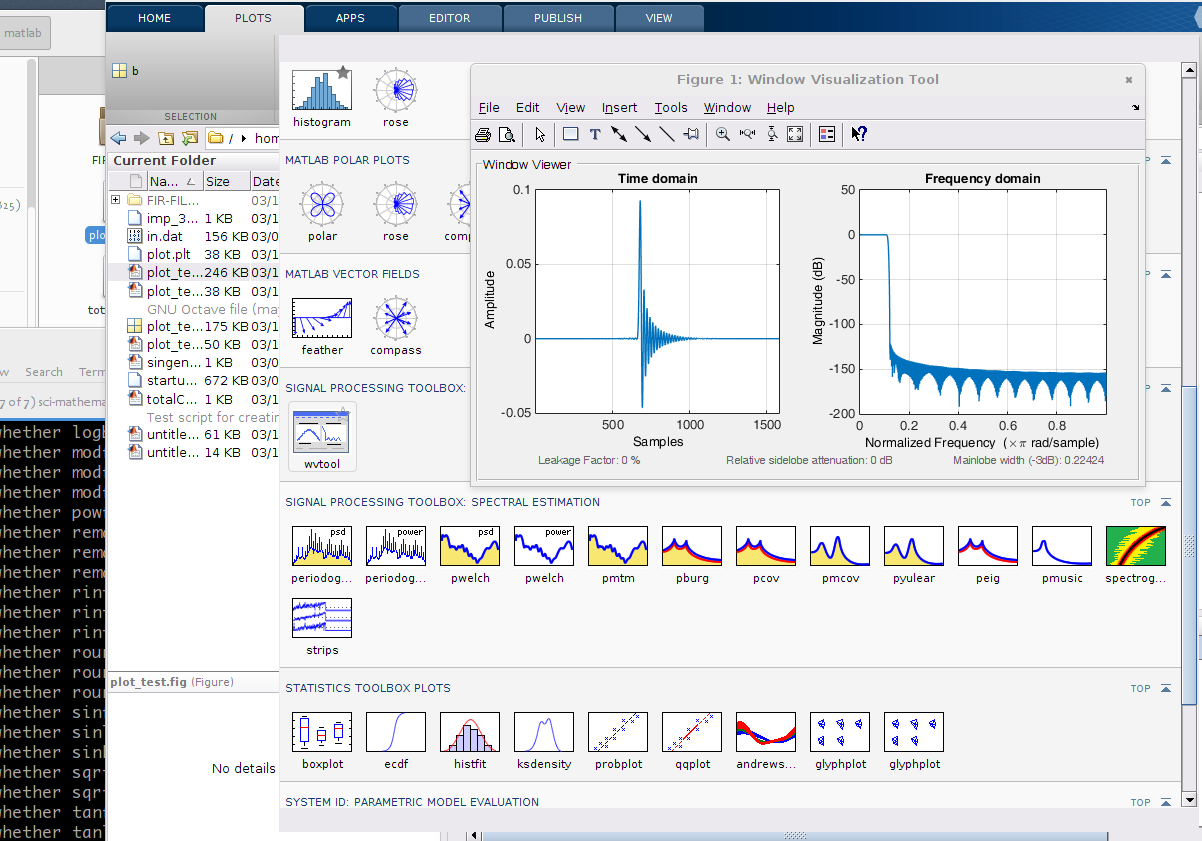
Task: Open Print Preview from figure toolbar
Action: (x=507, y=134)
